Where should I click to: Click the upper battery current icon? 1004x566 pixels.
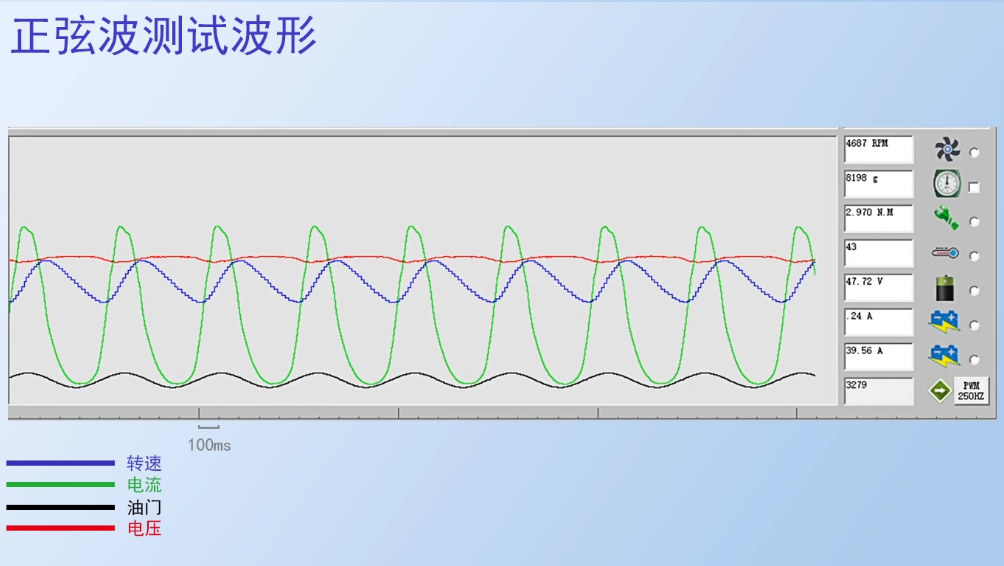tap(946, 322)
